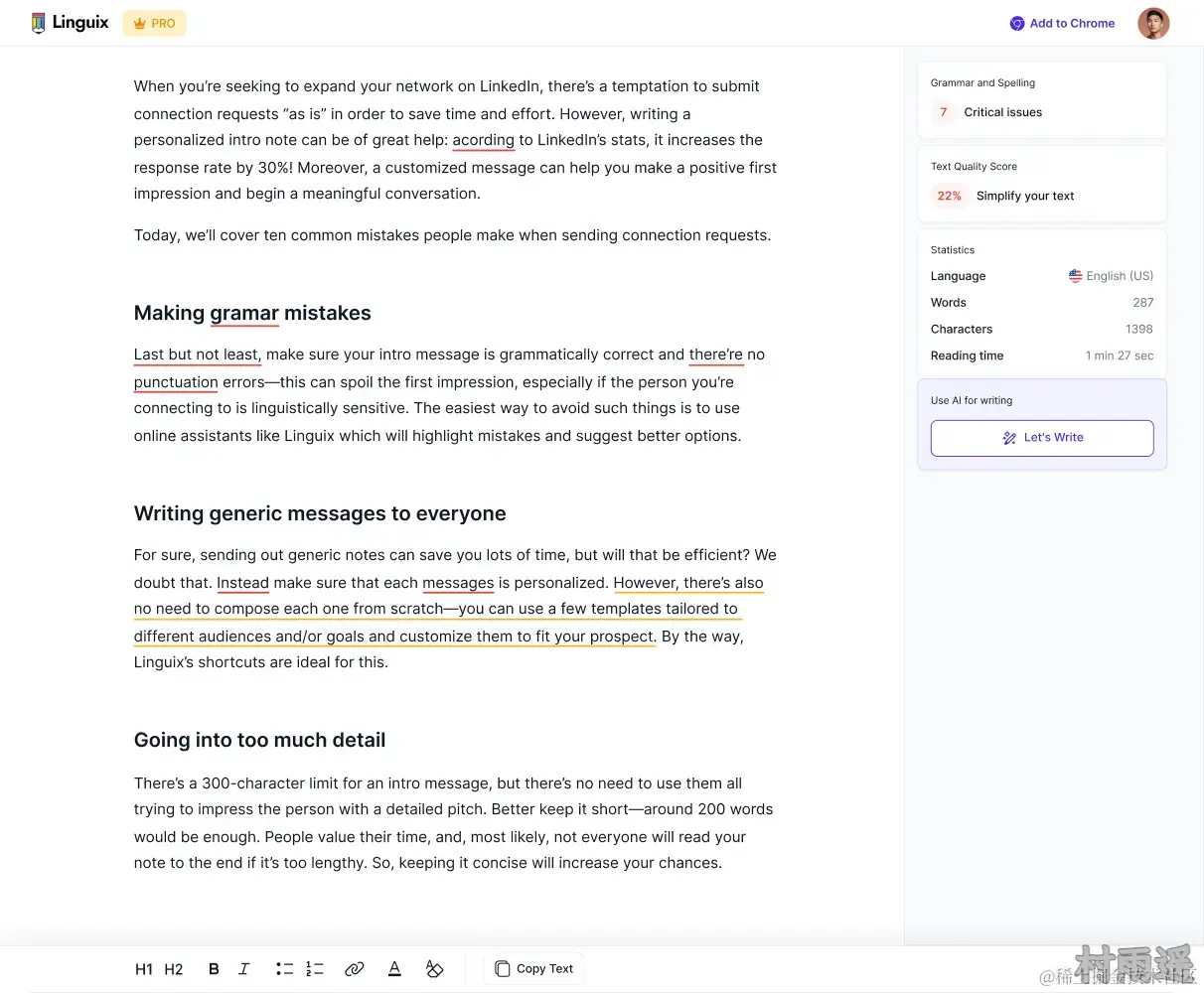Toggle italic formatting
This screenshot has width=1204, height=993.
(x=244, y=969)
